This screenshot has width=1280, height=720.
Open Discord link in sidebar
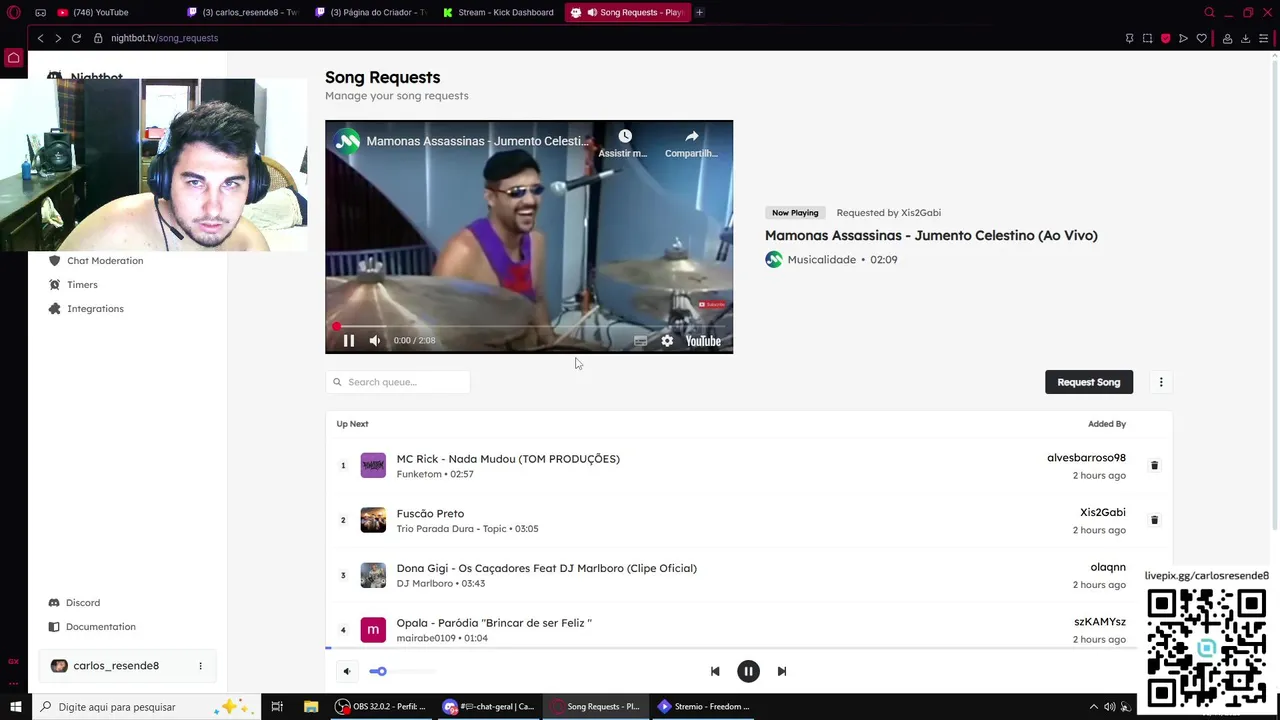coord(83,603)
